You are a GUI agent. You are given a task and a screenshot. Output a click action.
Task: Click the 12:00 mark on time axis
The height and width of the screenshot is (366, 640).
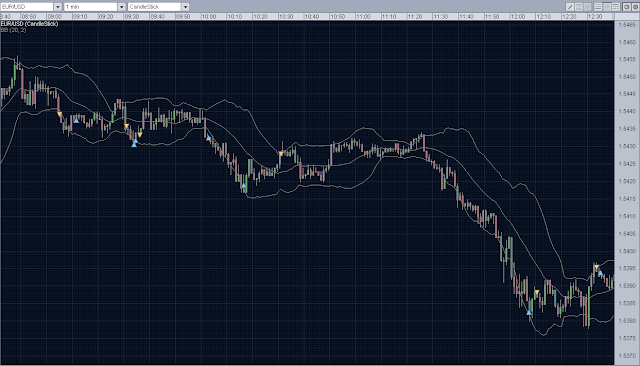518,17
